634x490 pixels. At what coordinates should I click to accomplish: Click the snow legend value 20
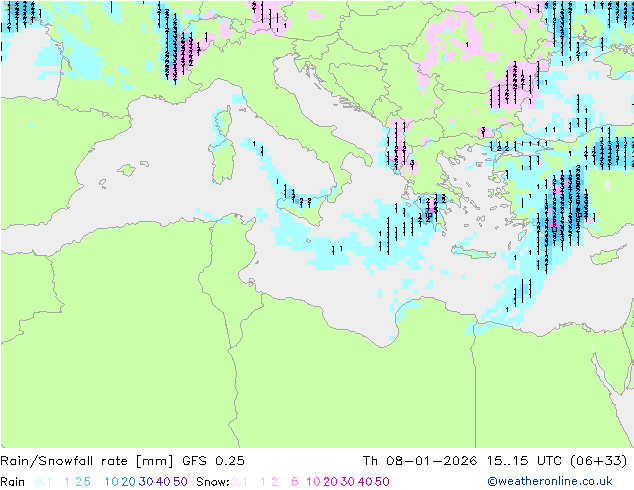[x=330, y=482]
